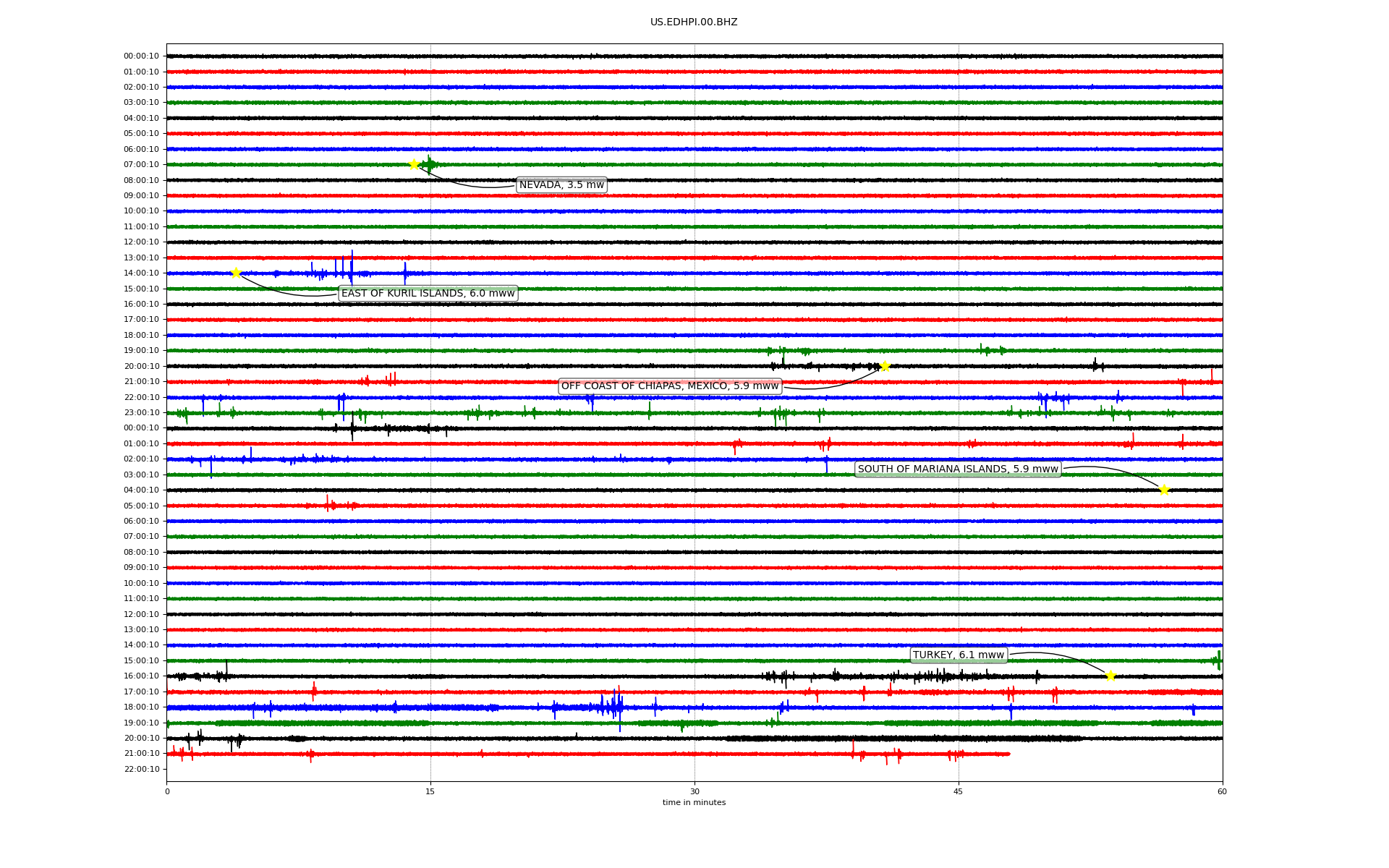Viewport: 1389px width, 868px height.
Task: Click the x-axis tick label 0
Action: pyautogui.click(x=167, y=791)
